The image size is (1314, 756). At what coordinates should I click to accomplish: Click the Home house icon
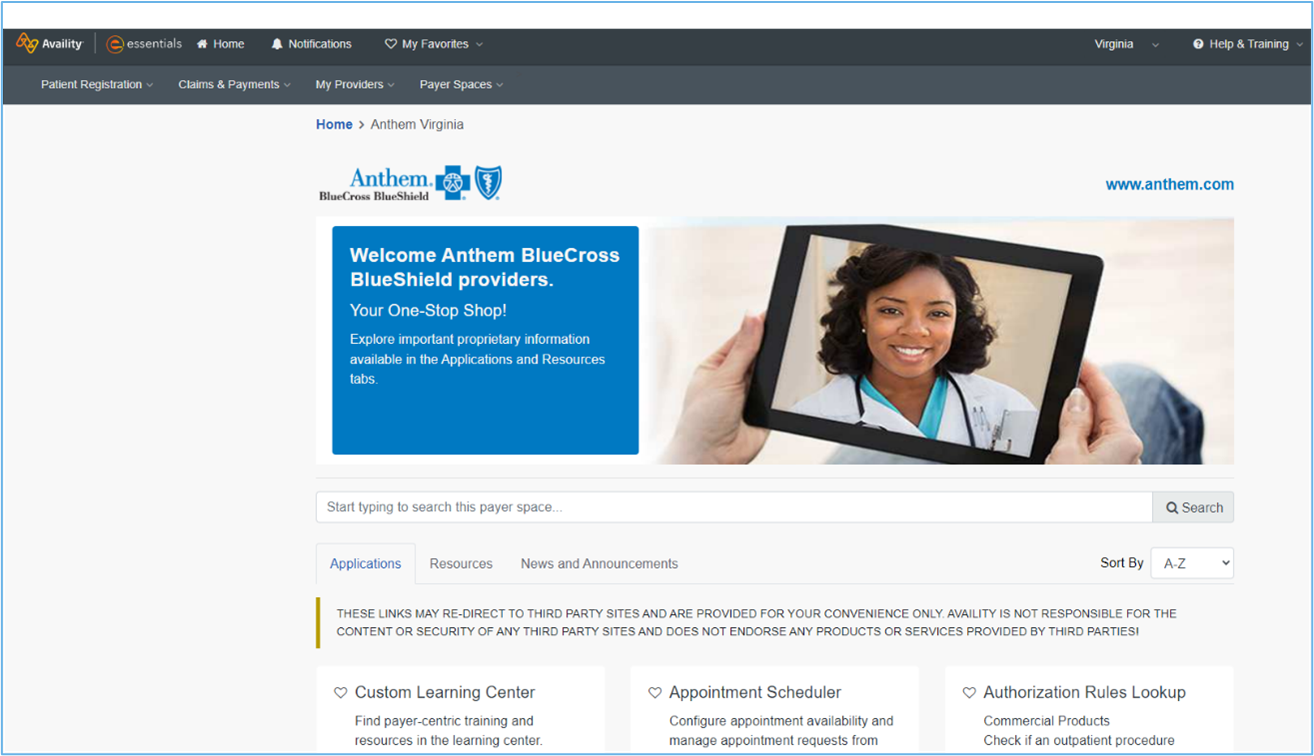pos(203,43)
